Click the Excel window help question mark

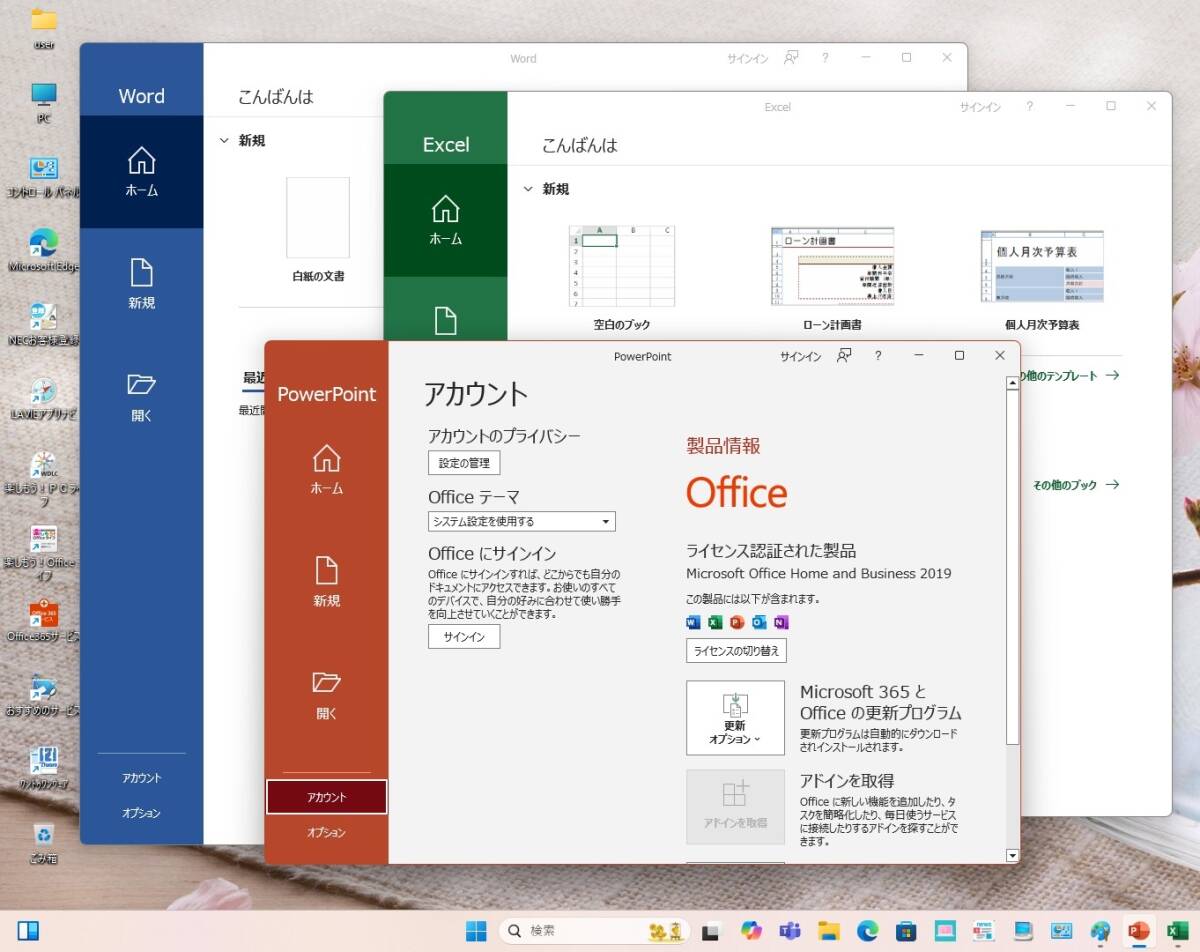click(1028, 106)
